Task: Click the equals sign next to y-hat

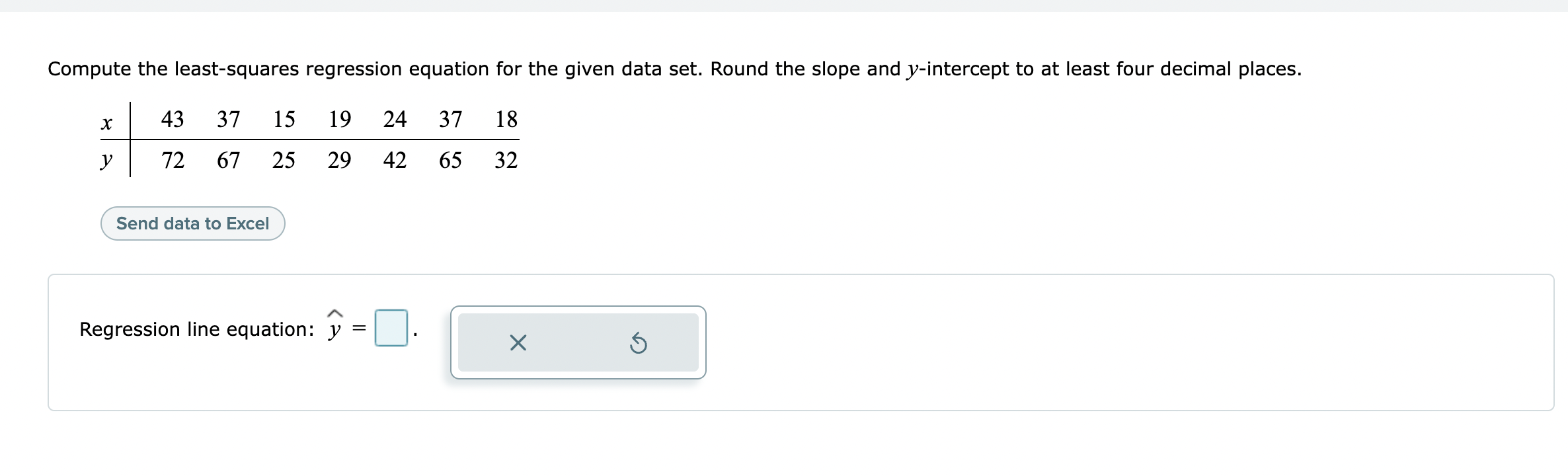Action: pos(358,329)
